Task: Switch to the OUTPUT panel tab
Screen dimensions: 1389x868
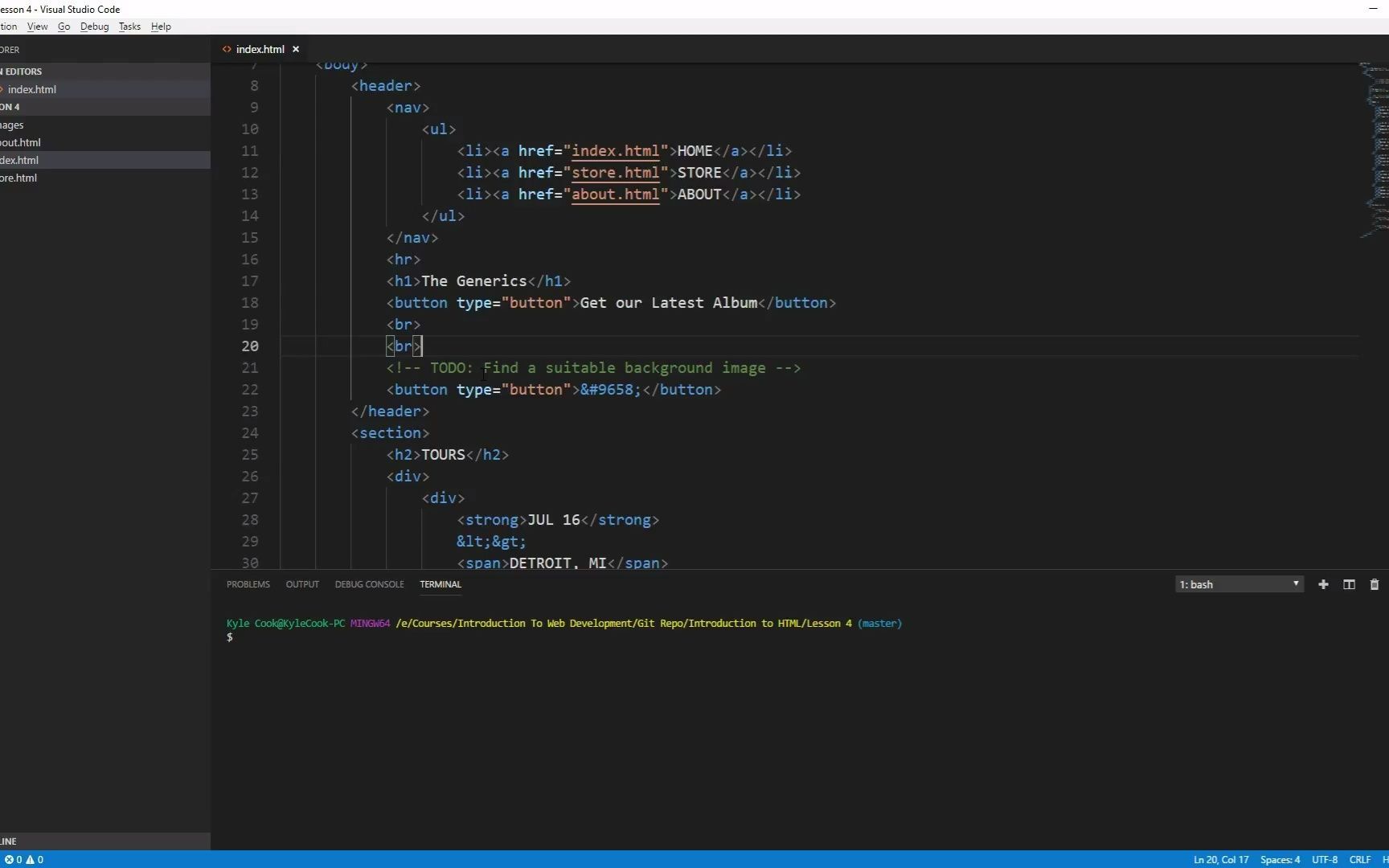Action: (x=302, y=584)
